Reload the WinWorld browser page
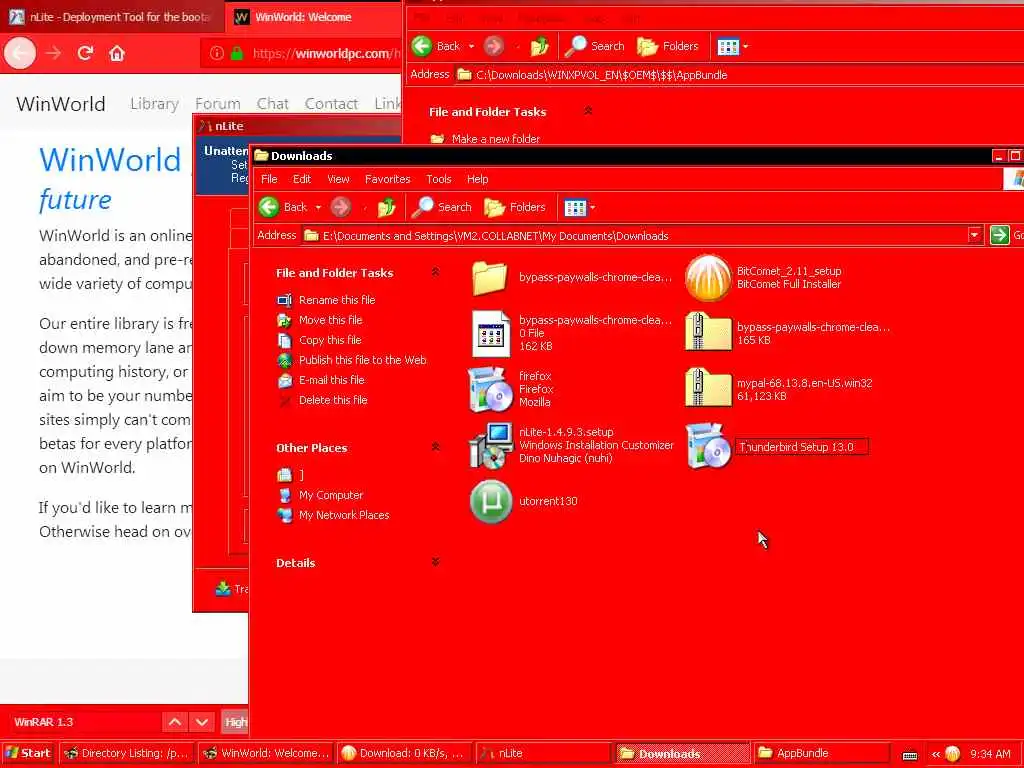 (85, 53)
